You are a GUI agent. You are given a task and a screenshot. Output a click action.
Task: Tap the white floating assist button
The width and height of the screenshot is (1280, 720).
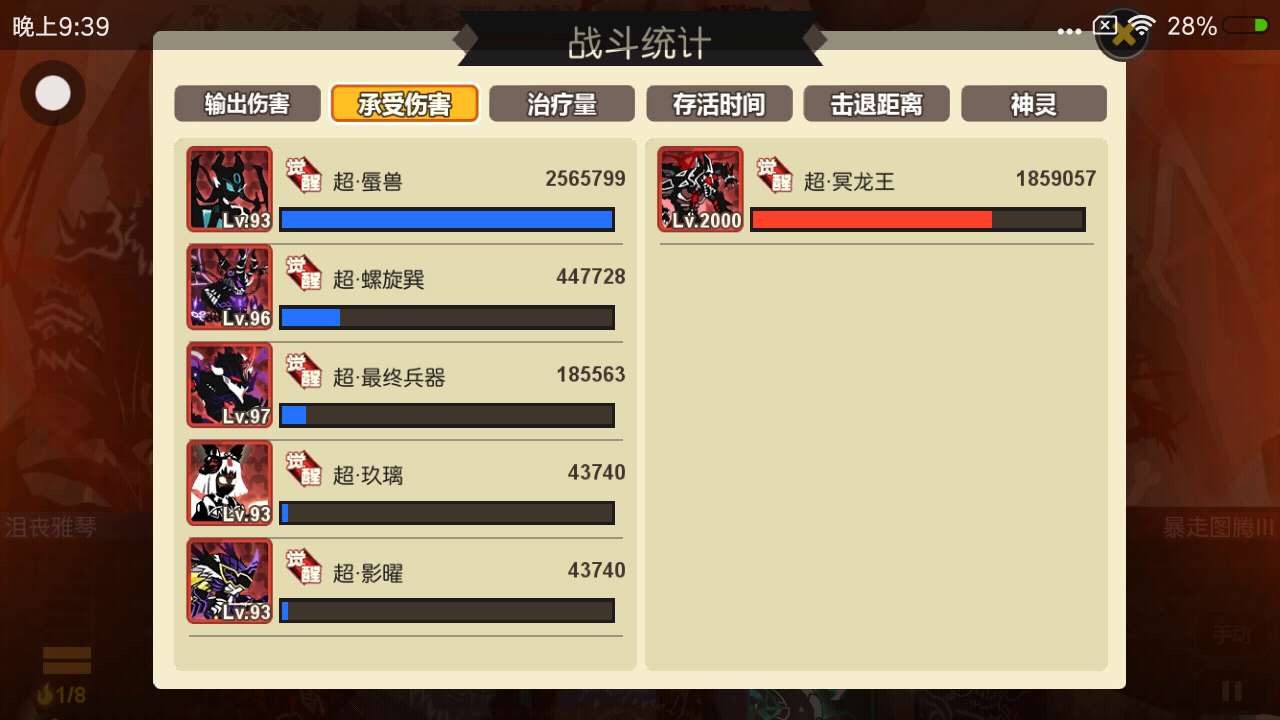53,93
